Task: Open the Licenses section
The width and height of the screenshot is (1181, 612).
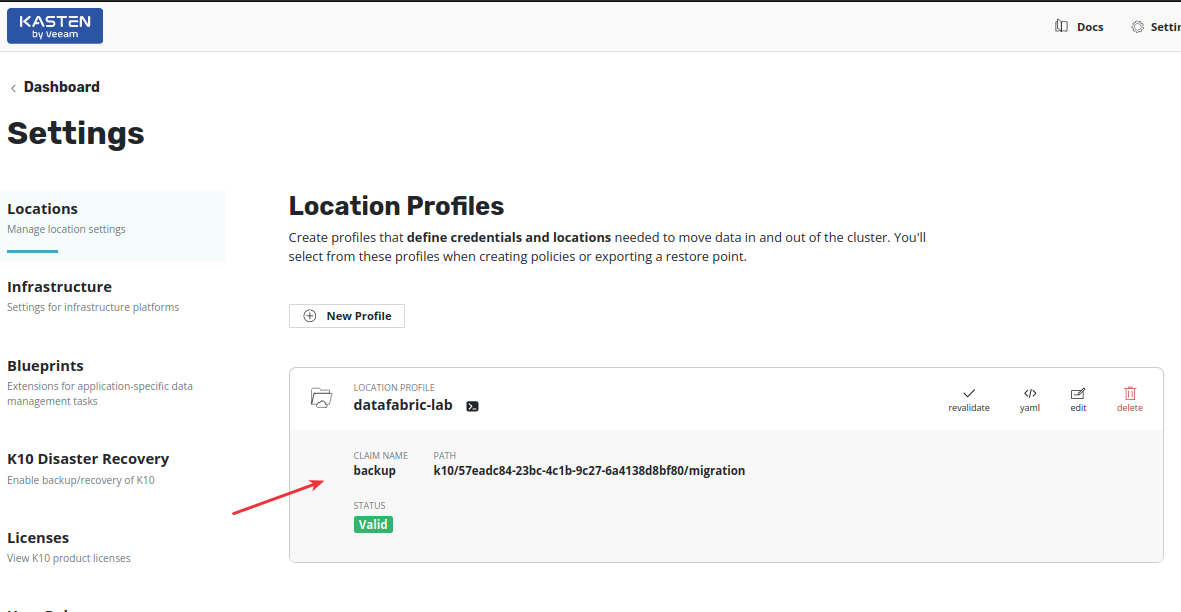Action: click(38, 538)
